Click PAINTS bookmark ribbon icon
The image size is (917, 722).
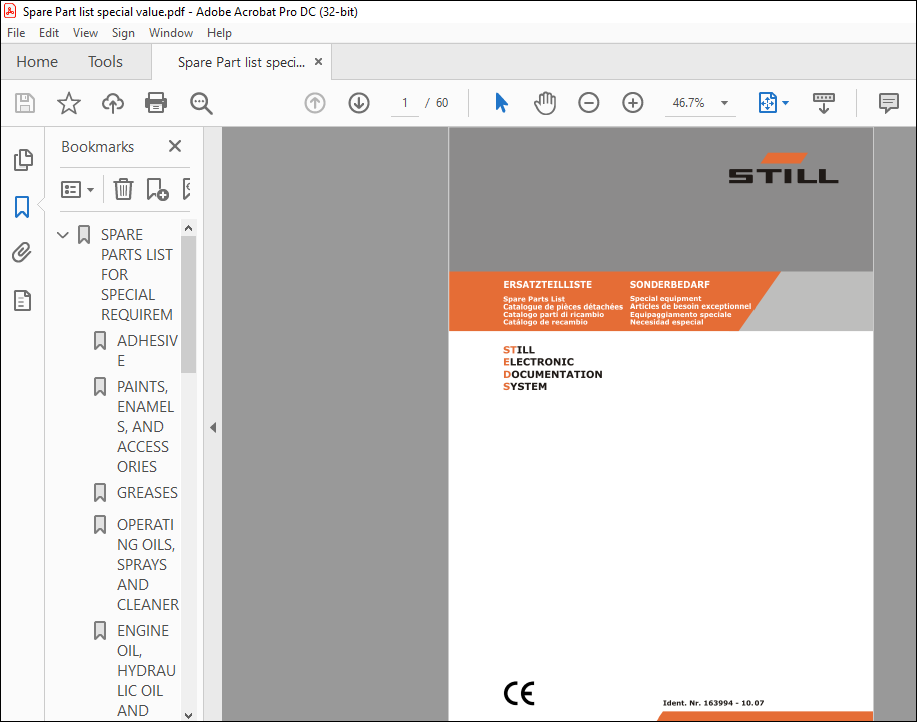pyautogui.click(x=100, y=386)
